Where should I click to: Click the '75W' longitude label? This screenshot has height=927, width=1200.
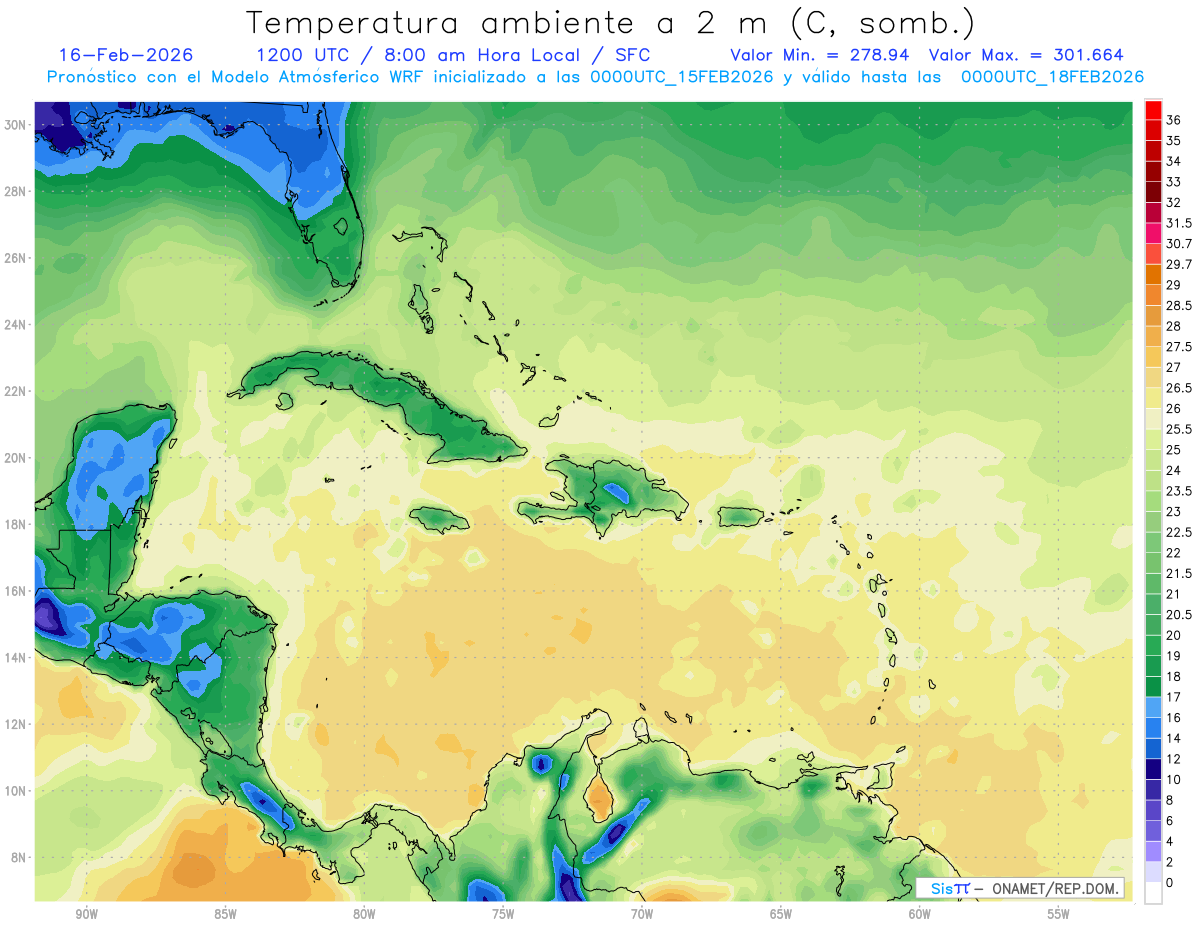coord(503,914)
